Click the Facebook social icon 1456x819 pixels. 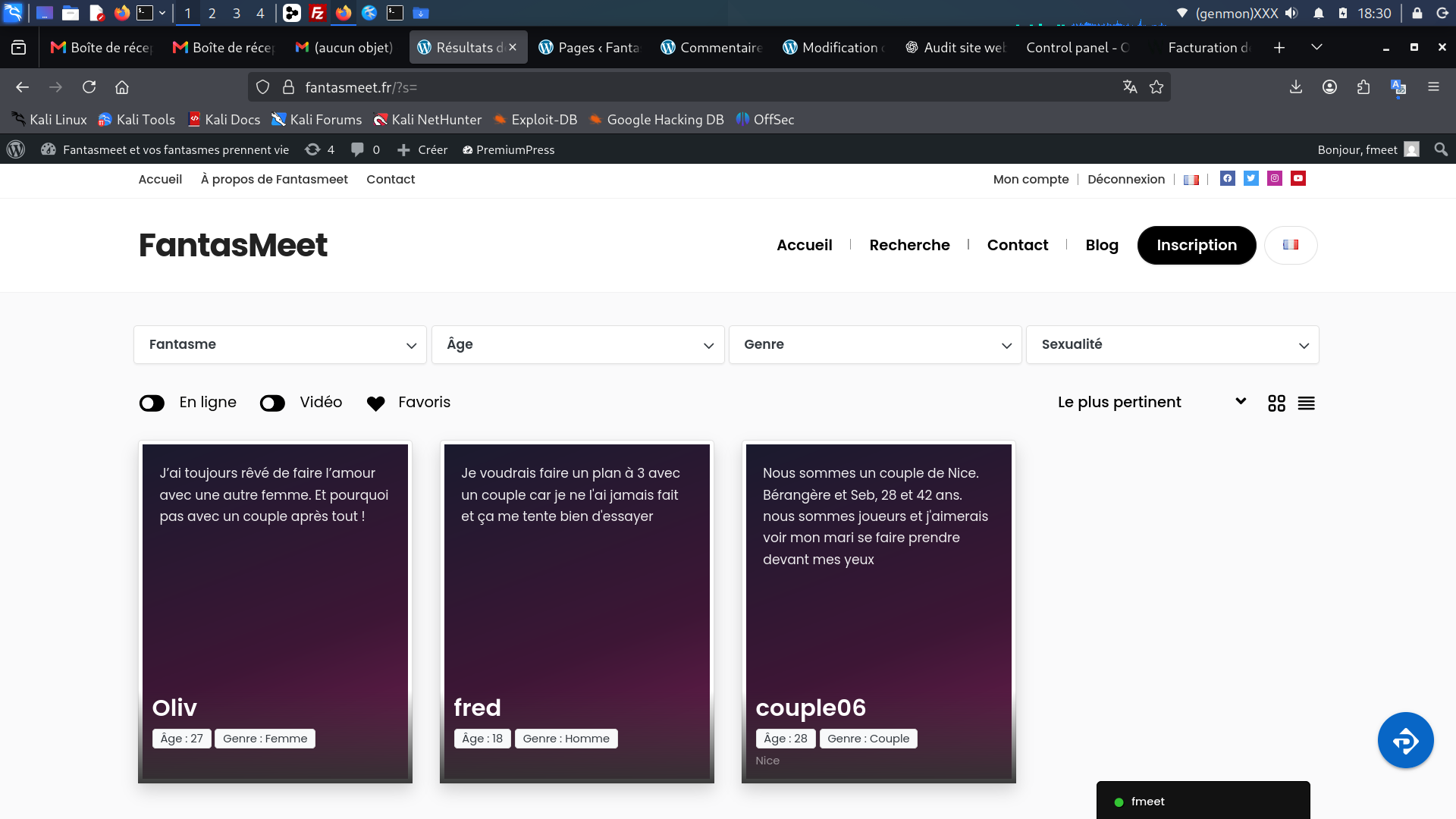click(x=1228, y=178)
